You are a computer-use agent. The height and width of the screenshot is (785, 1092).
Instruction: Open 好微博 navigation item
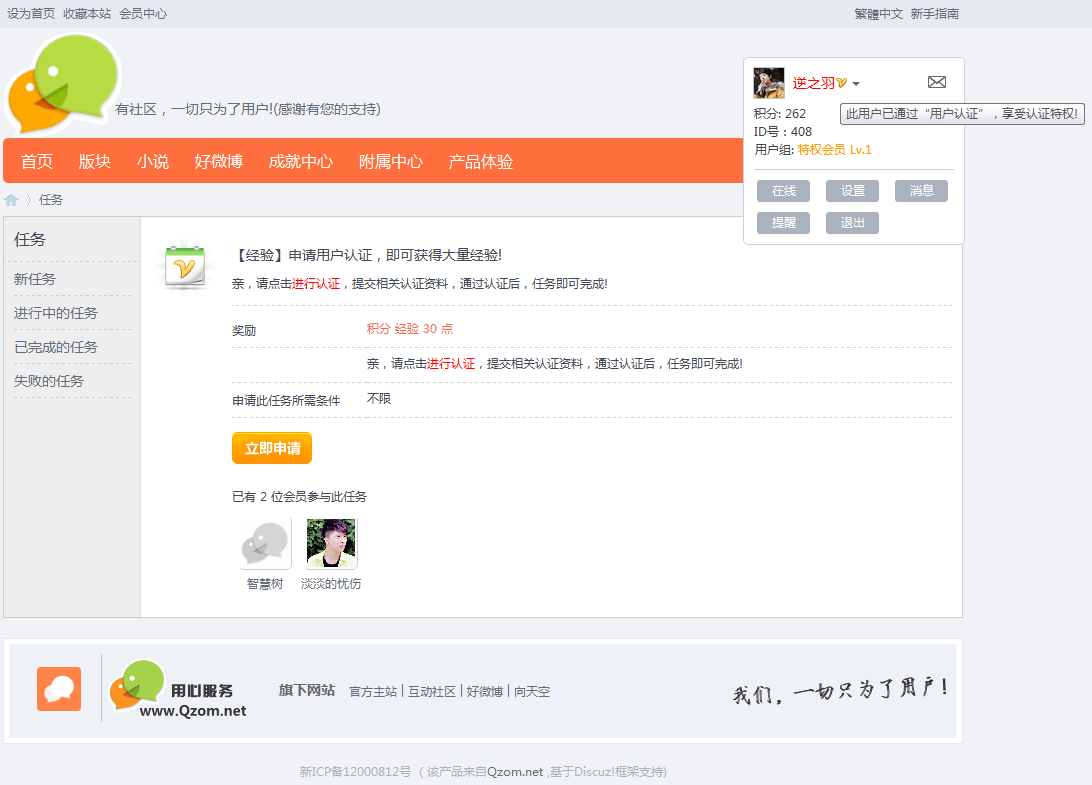click(219, 162)
